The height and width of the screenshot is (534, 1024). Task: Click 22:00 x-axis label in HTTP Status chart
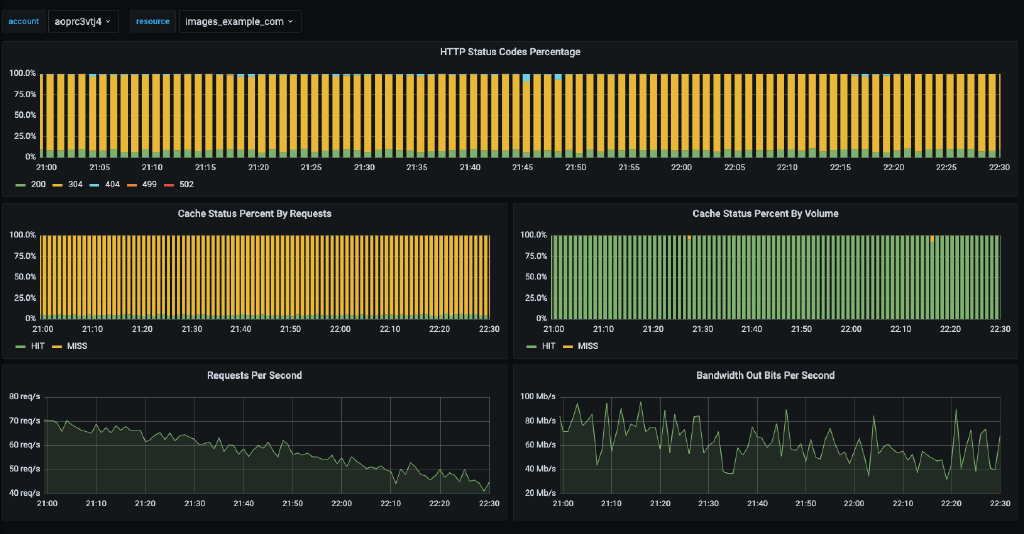[682, 167]
